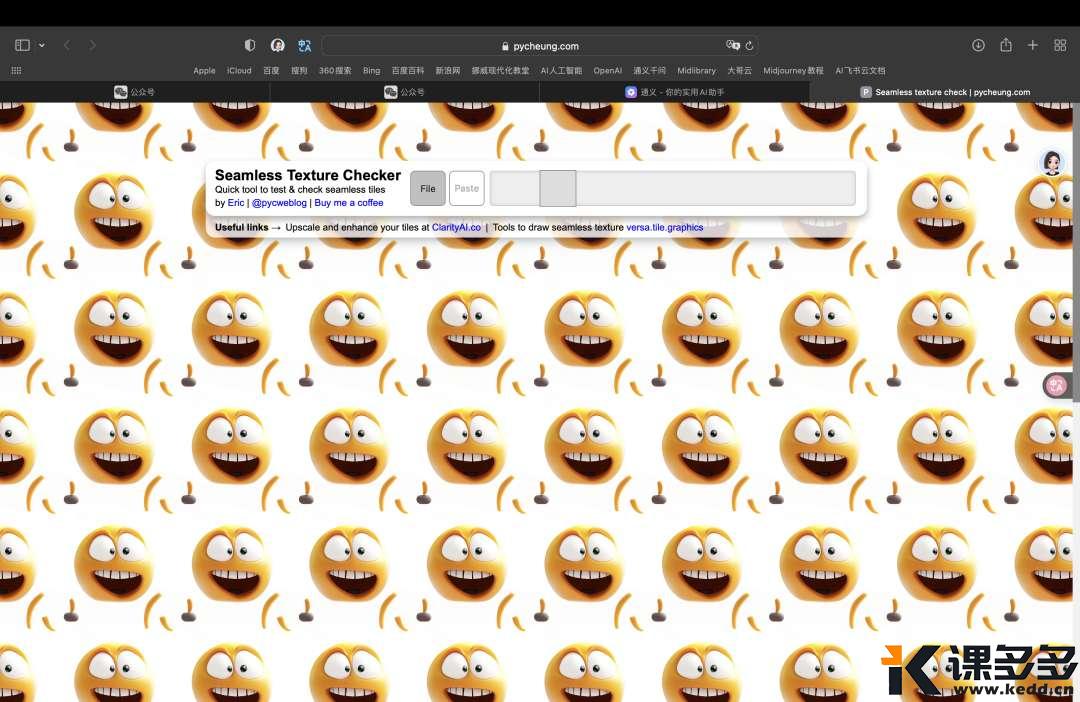Click the floating avatar assistant icon
Image resolution: width=1080 pixels, height=702 pixels.
[1052, 163]
